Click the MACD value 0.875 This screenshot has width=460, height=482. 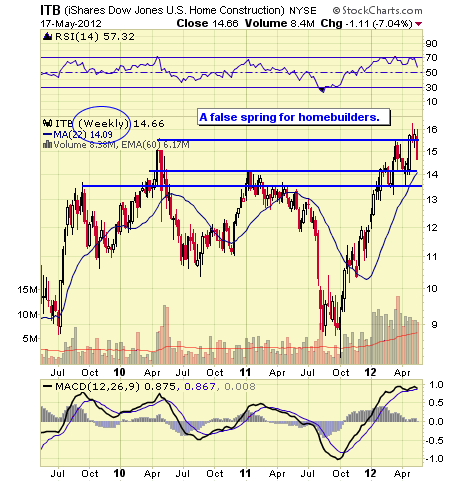[160, 387]
